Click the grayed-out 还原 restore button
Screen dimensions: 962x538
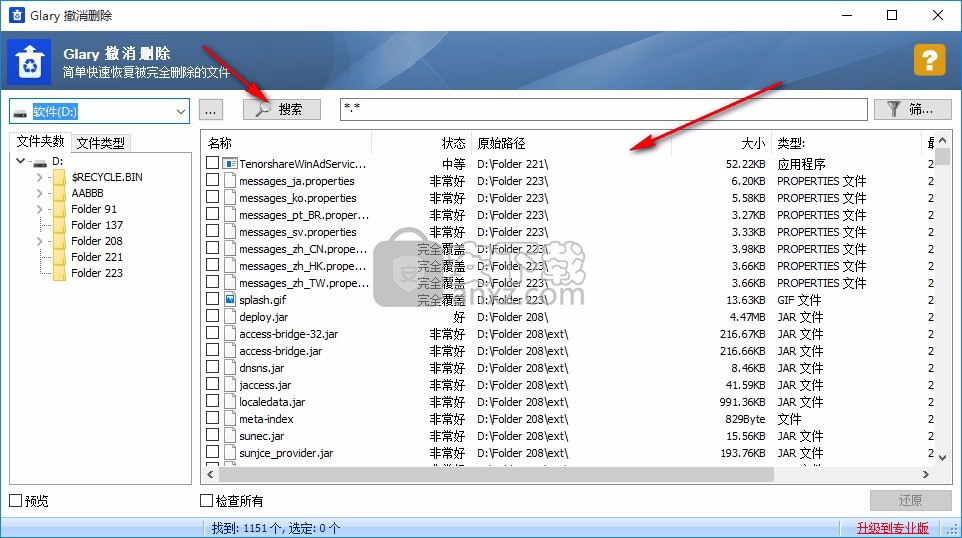click(x=910, y=501)
